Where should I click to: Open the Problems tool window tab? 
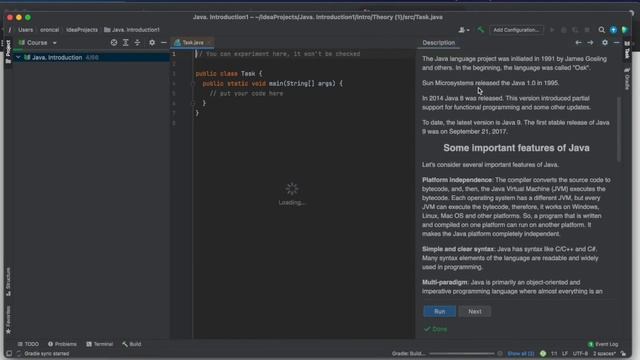62,344
